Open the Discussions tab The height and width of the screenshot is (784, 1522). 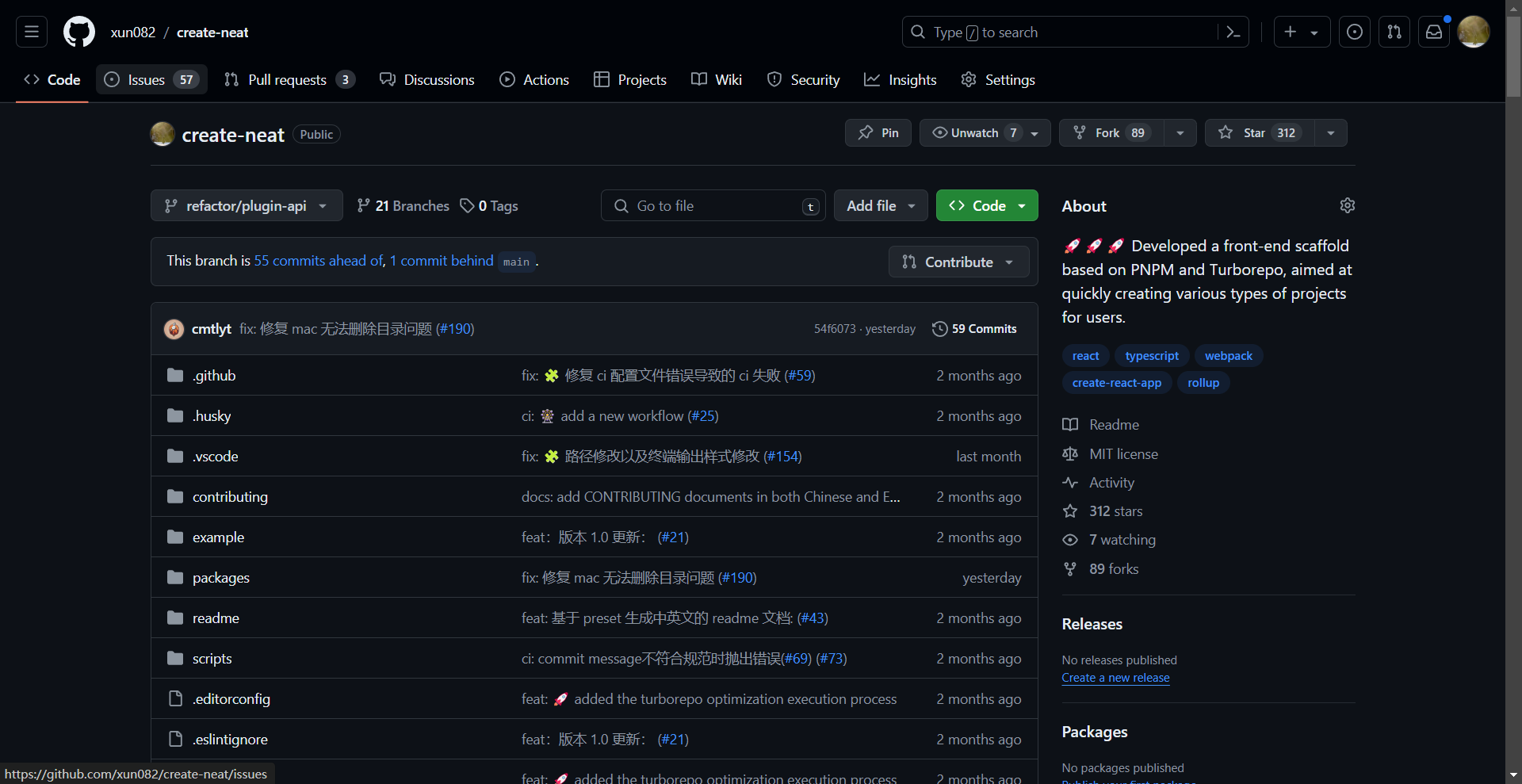point(427,79)
